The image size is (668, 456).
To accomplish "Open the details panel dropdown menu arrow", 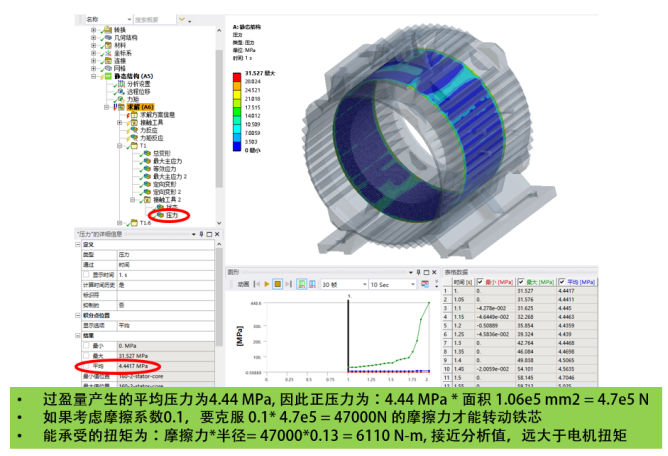I will (194, 234).
